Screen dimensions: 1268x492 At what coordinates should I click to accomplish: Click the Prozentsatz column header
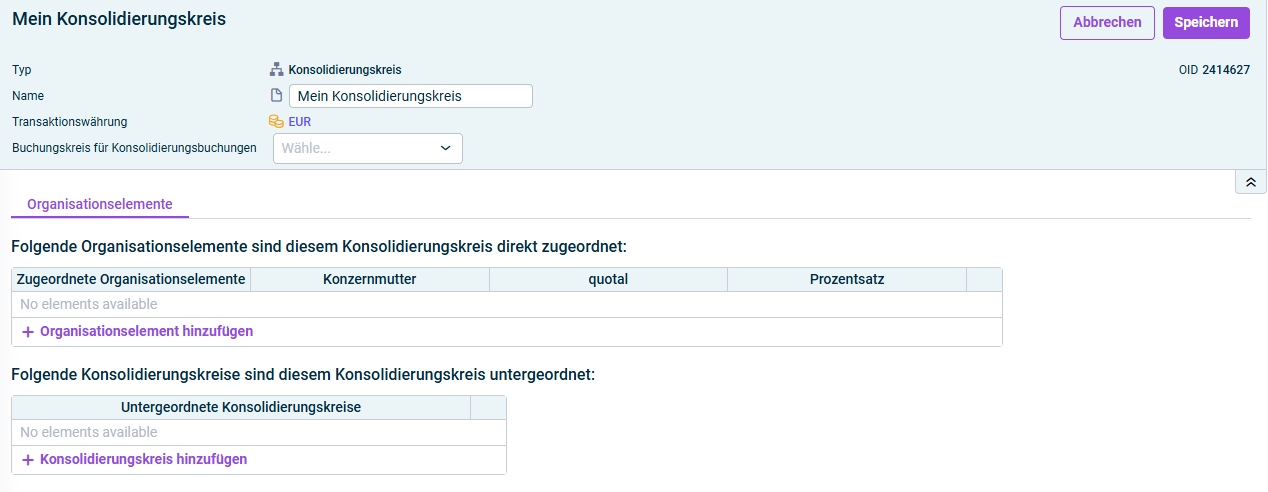[x=847, y=280]
